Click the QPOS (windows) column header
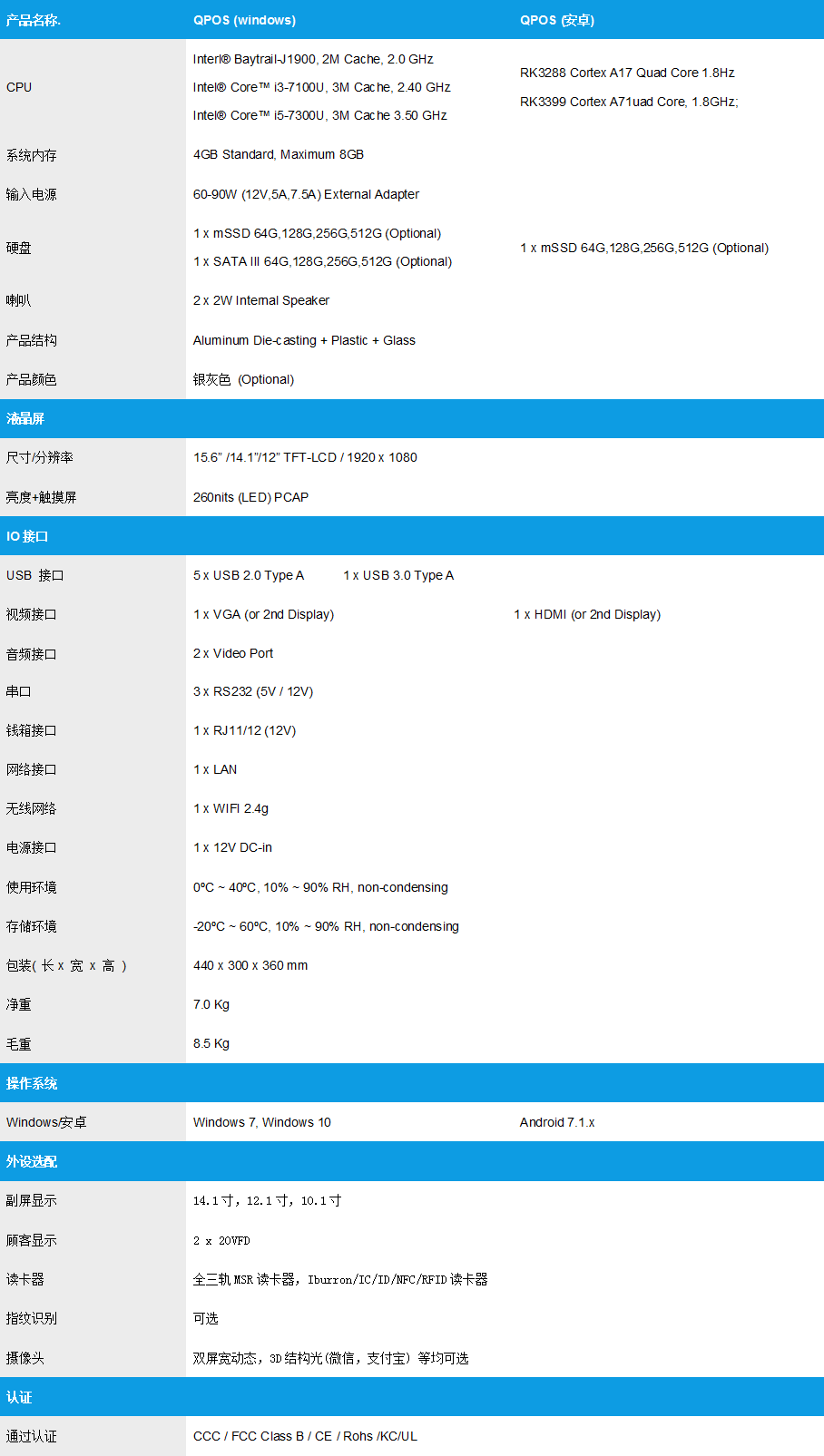This screenshot has height=1456, width=824. [x=244, y=20]
